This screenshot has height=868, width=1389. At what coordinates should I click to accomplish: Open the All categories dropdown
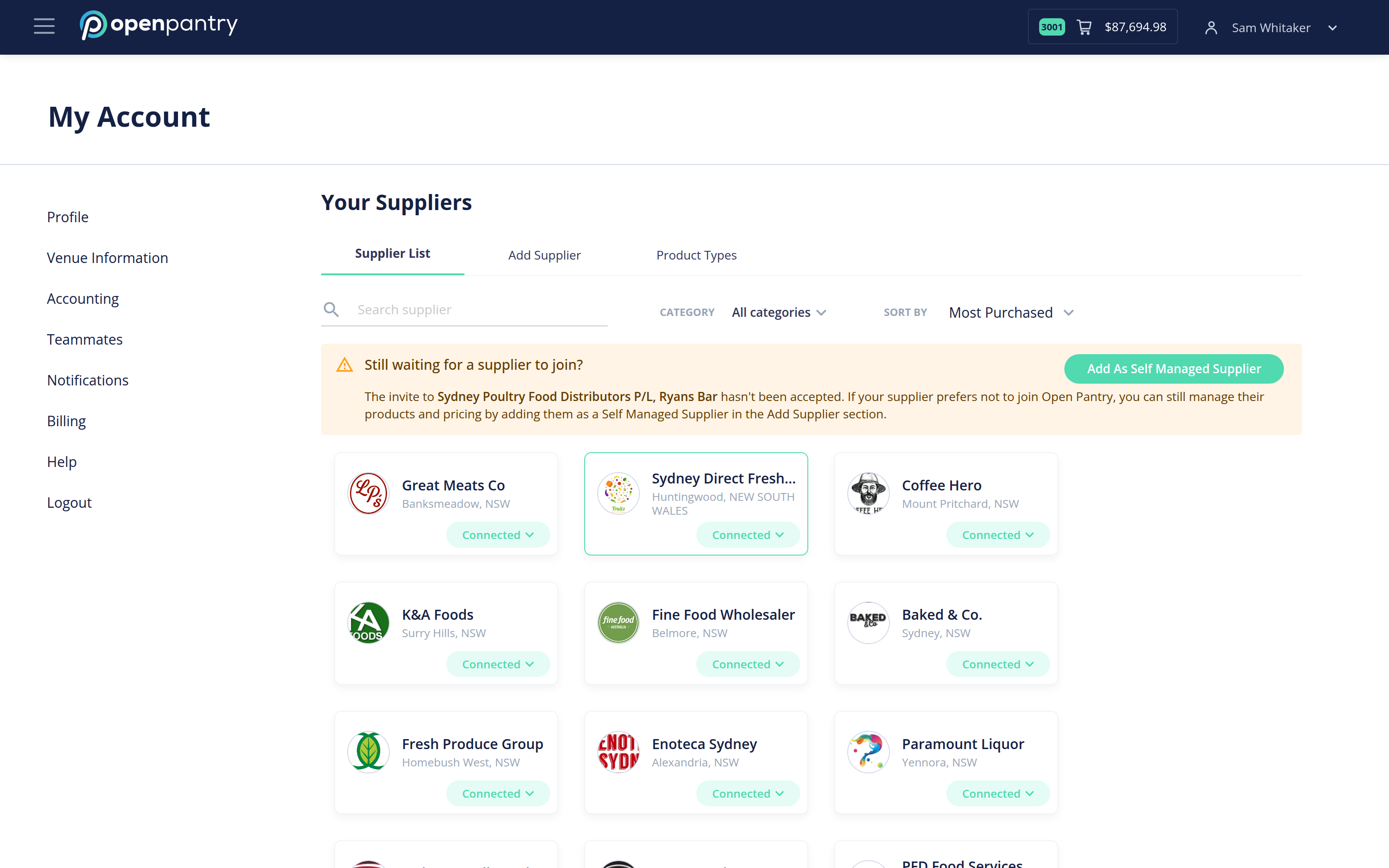pos(779,312)
